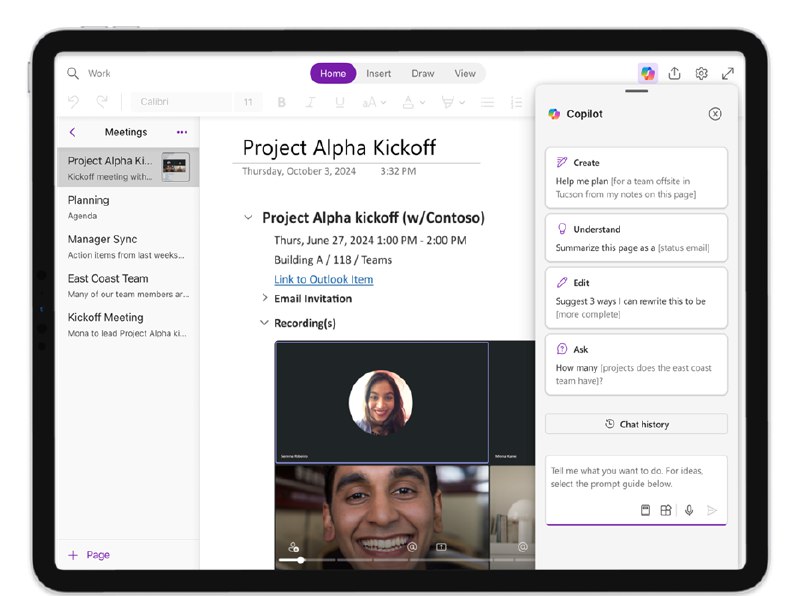
Task: Click the Thursday, October 3, 2024 date
Action: pyautogui.click(x=299, y=171)
